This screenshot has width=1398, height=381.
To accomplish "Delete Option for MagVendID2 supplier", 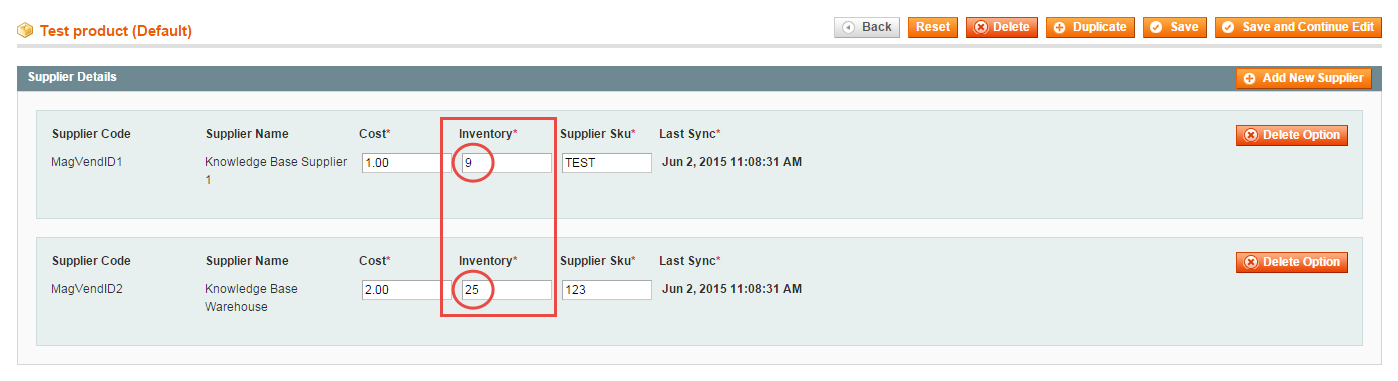I will 1292,262.
